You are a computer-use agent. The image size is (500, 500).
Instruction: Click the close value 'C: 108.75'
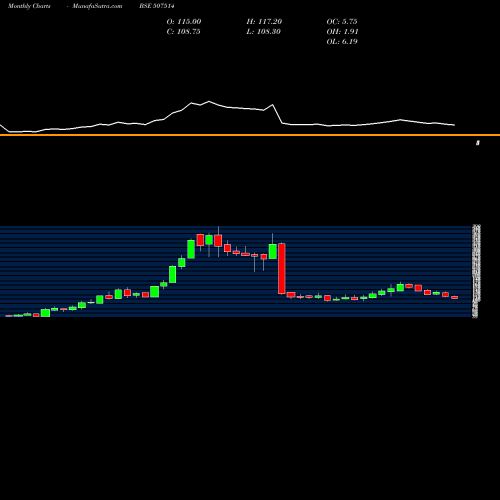coord(183,32)
